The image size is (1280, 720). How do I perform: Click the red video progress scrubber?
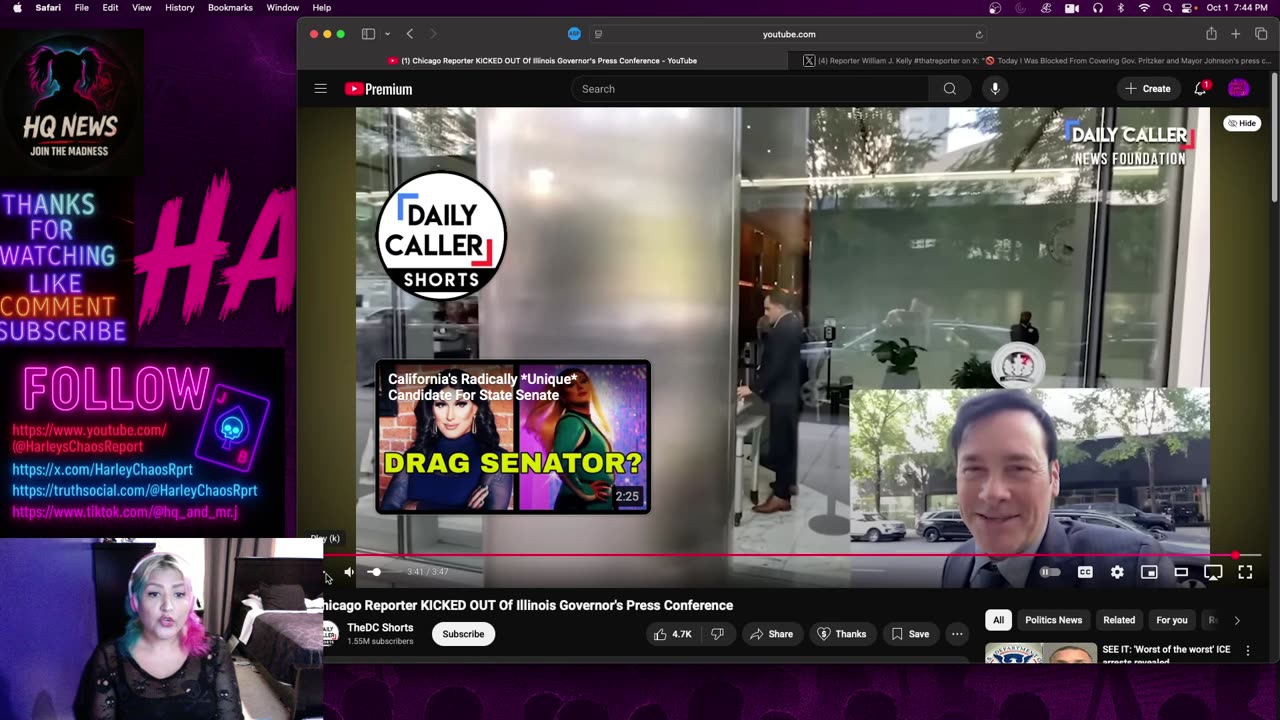tap(1236, 555)
